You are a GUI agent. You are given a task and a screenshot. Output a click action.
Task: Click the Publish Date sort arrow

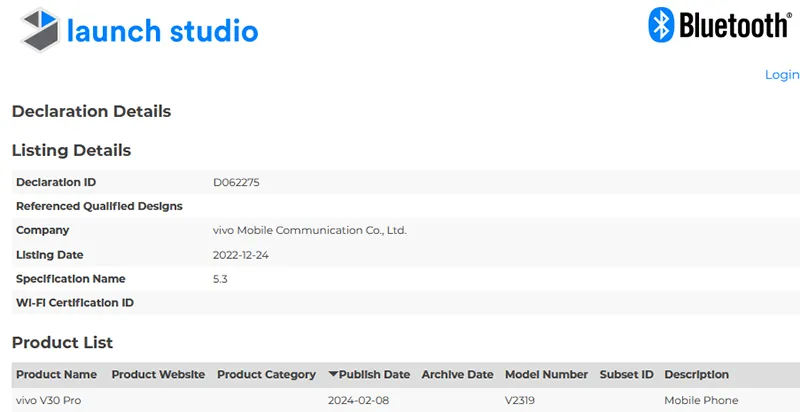tap(333, 374)
